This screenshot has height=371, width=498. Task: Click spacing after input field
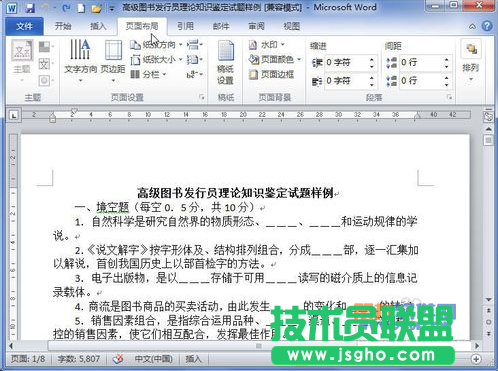tap(421, 81)
